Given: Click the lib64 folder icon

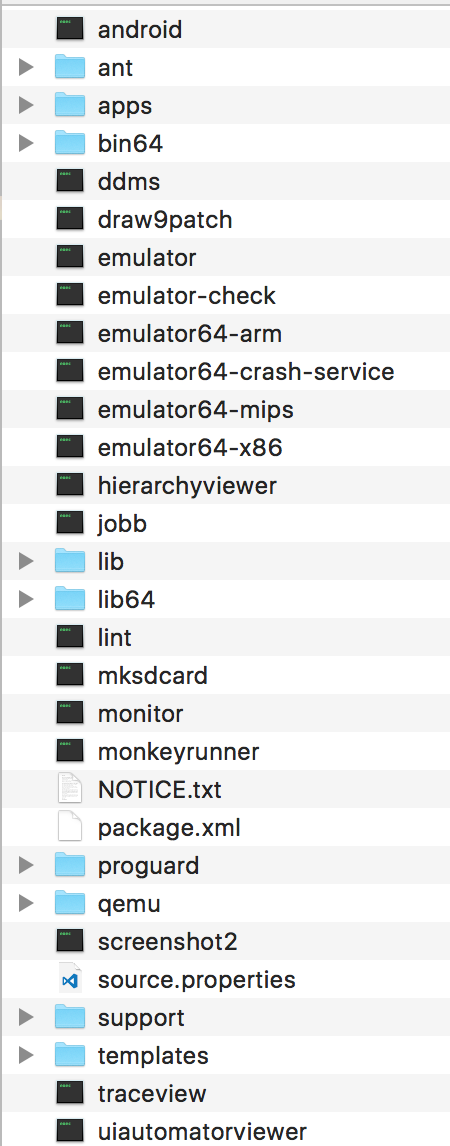Looking at the screenshot, I should pos(70,599).
